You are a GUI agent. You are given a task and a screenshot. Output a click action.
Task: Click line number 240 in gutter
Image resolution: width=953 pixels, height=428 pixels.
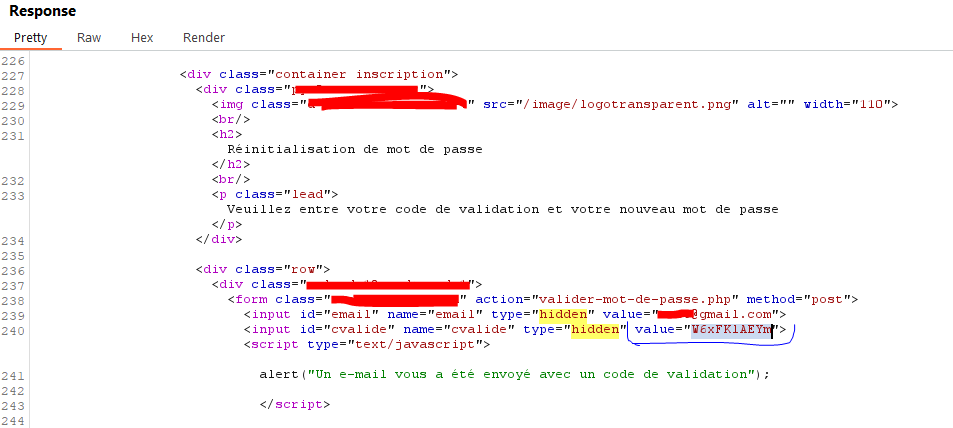[13, 330]
